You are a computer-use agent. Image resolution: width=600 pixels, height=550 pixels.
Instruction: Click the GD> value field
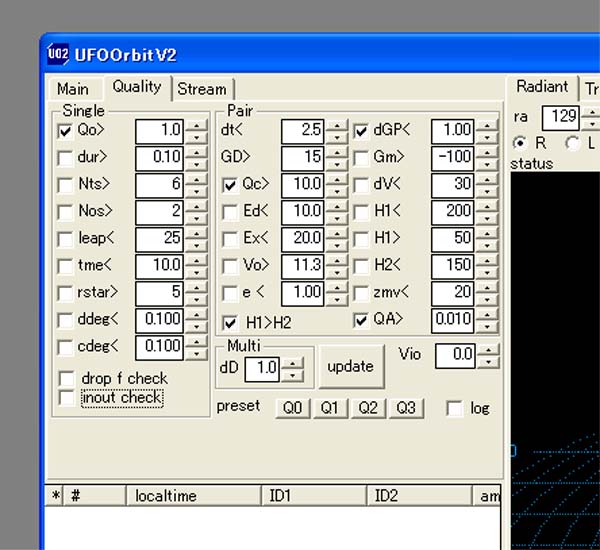pyautogui.click(x=302, y=158)
